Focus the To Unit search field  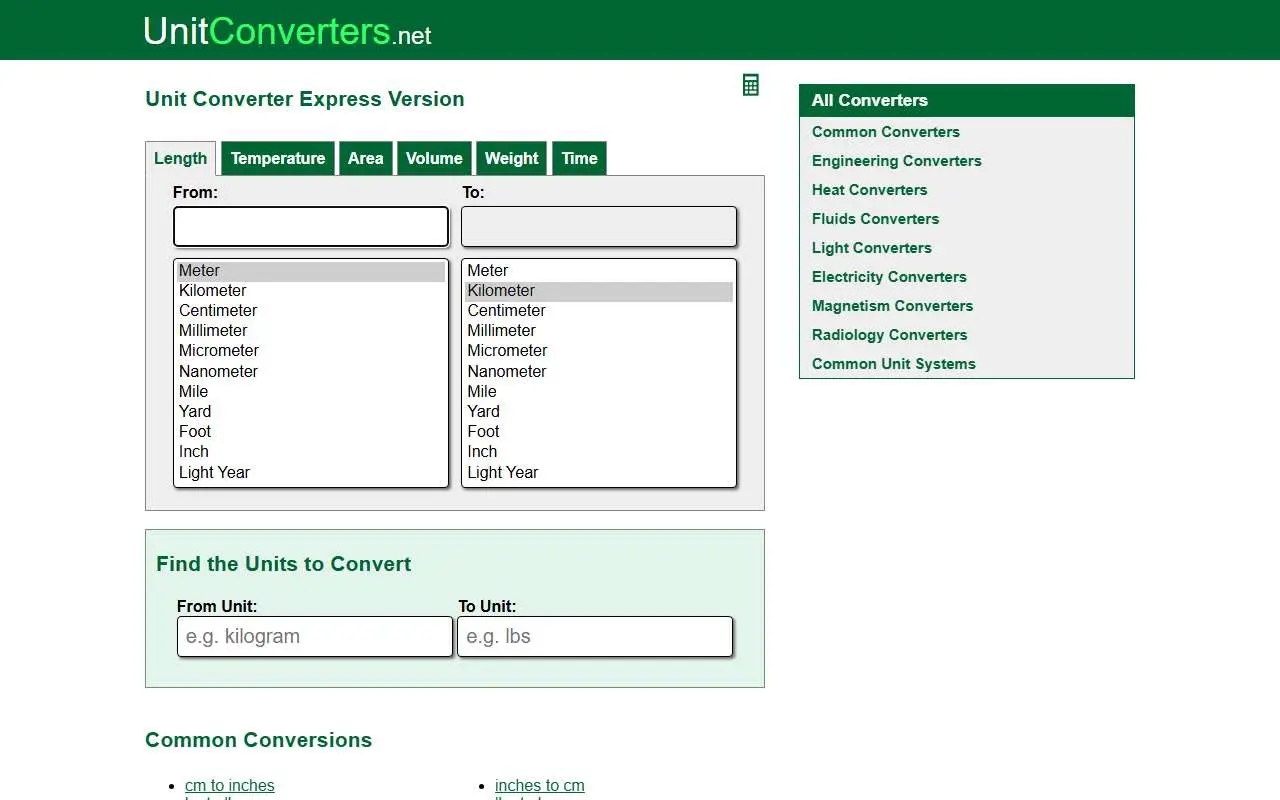click(595, 636)
